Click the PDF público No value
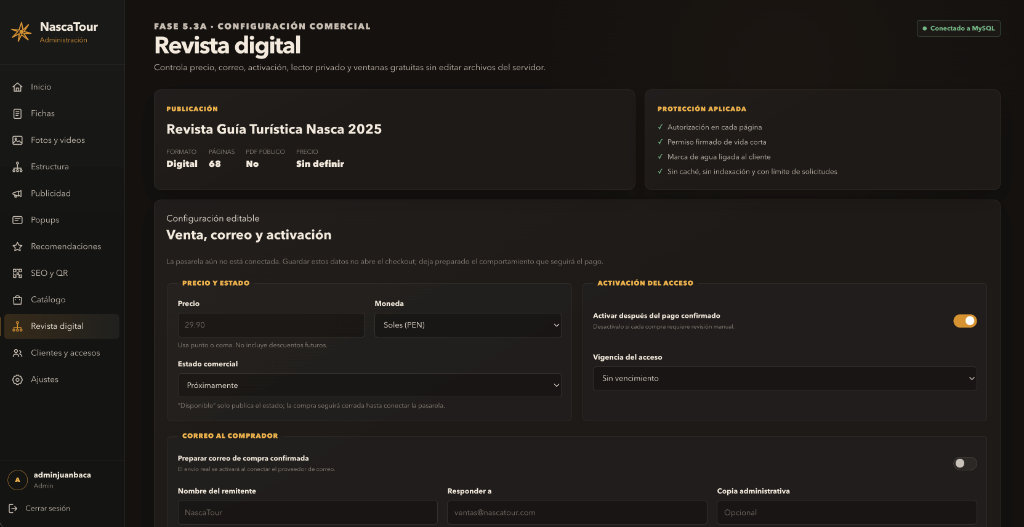Viewport: 1024px width, 527px height. click(x=252, y=164)
